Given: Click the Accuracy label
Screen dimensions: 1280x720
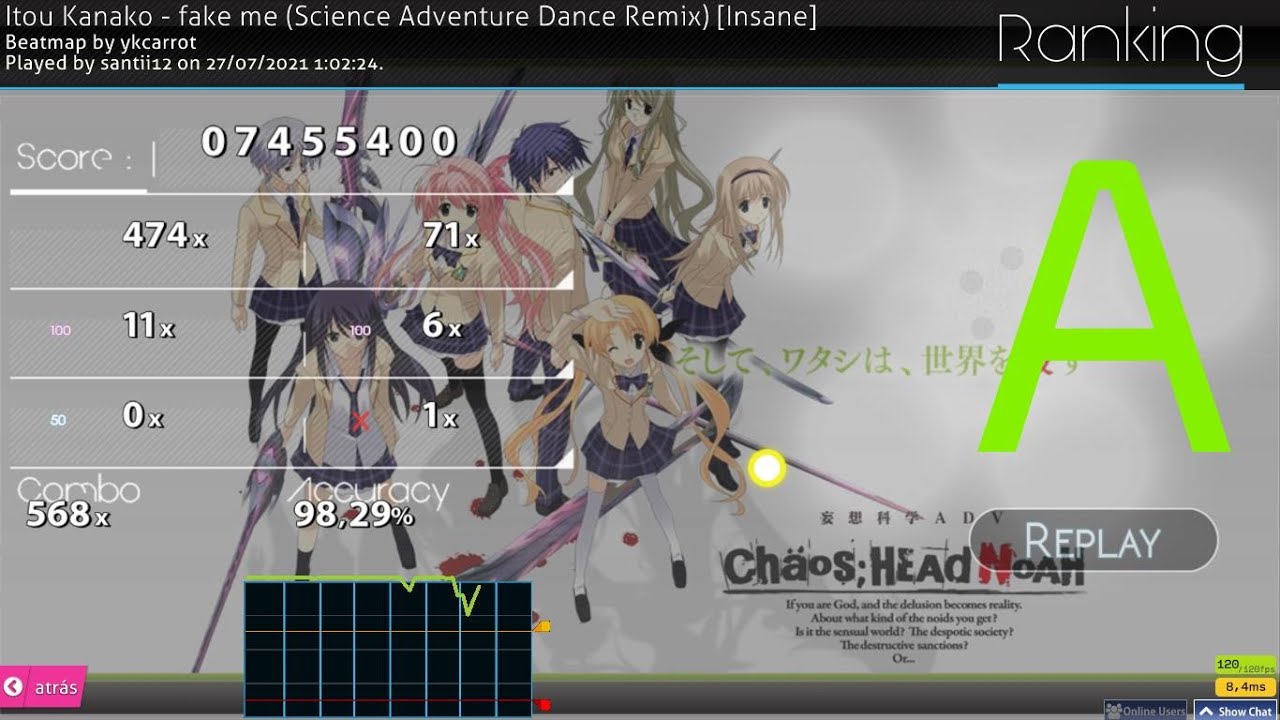Looking at the screenshot, I should coord(370,491).
